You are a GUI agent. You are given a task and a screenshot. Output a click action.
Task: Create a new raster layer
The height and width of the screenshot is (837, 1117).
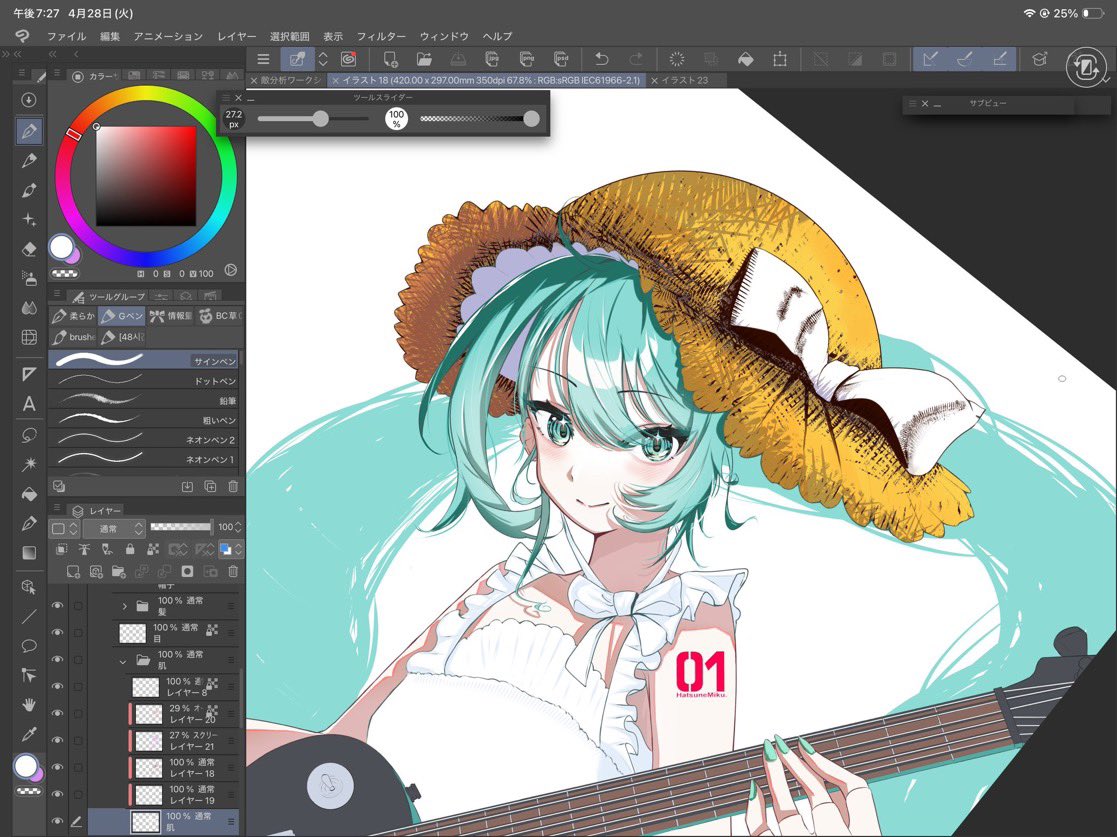[73, 571]
